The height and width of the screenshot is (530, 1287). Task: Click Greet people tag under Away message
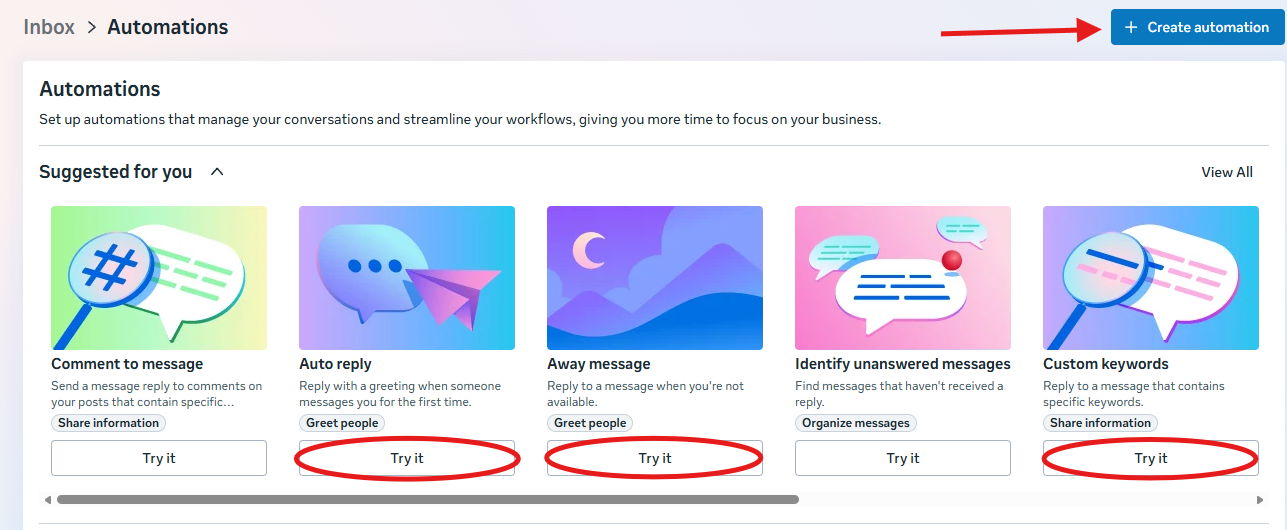(590, 423)
